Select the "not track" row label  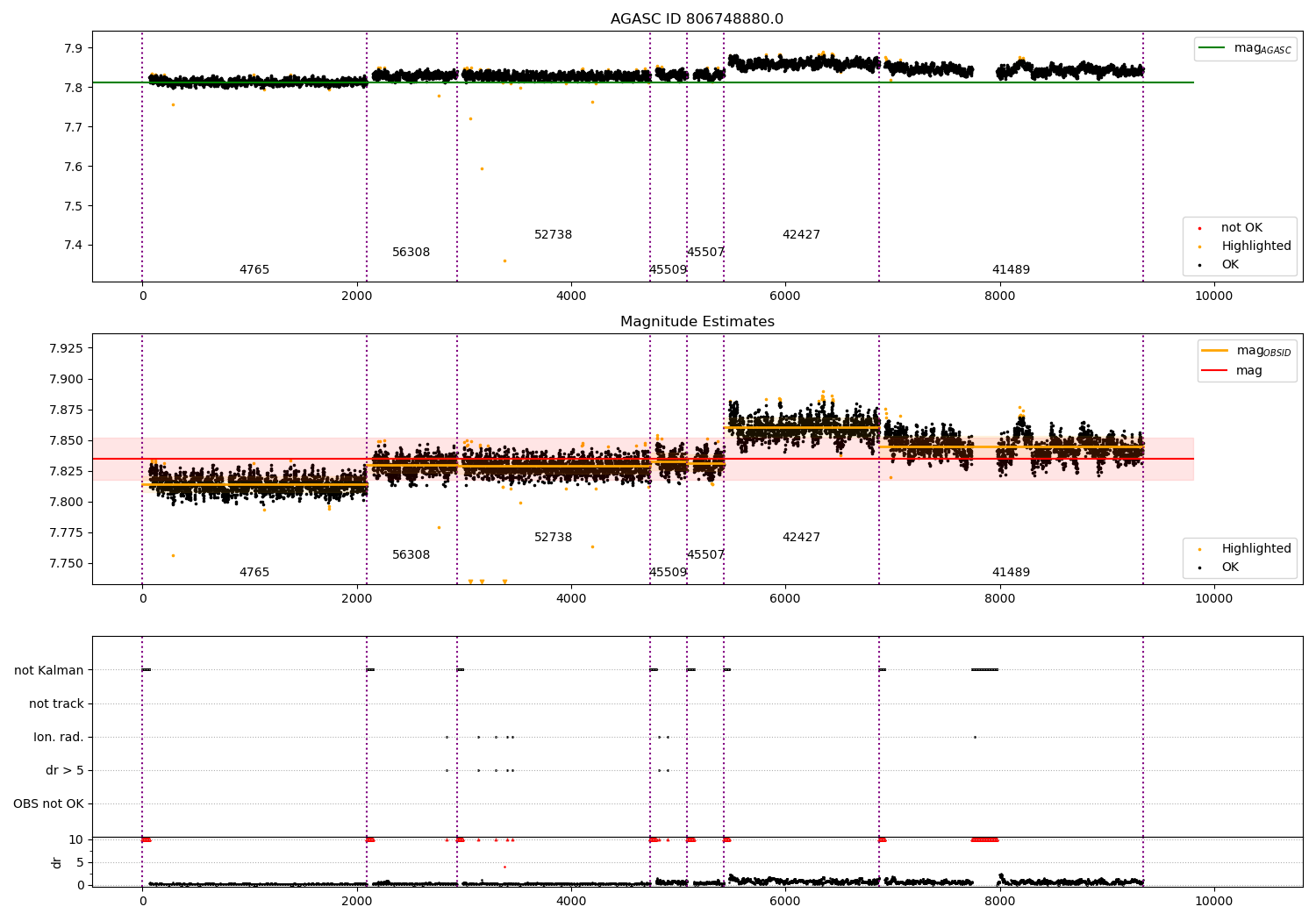pos(56,703)
